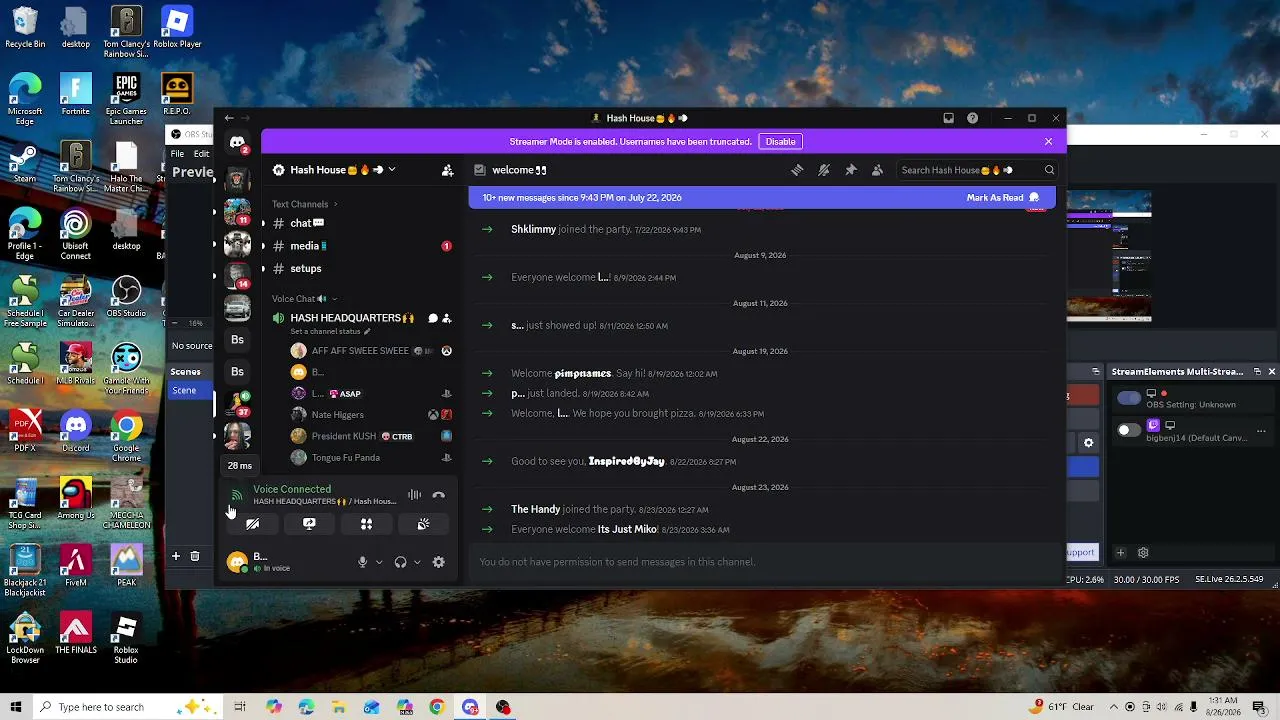Click Windows Start button

16,707
